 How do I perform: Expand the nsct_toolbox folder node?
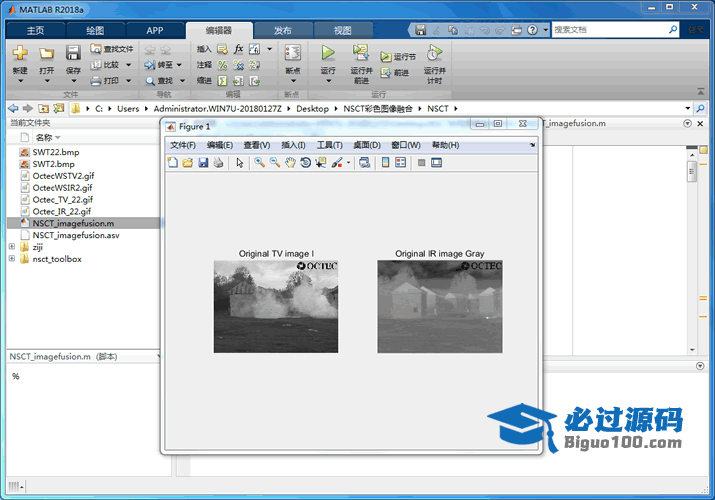[11, 259]
